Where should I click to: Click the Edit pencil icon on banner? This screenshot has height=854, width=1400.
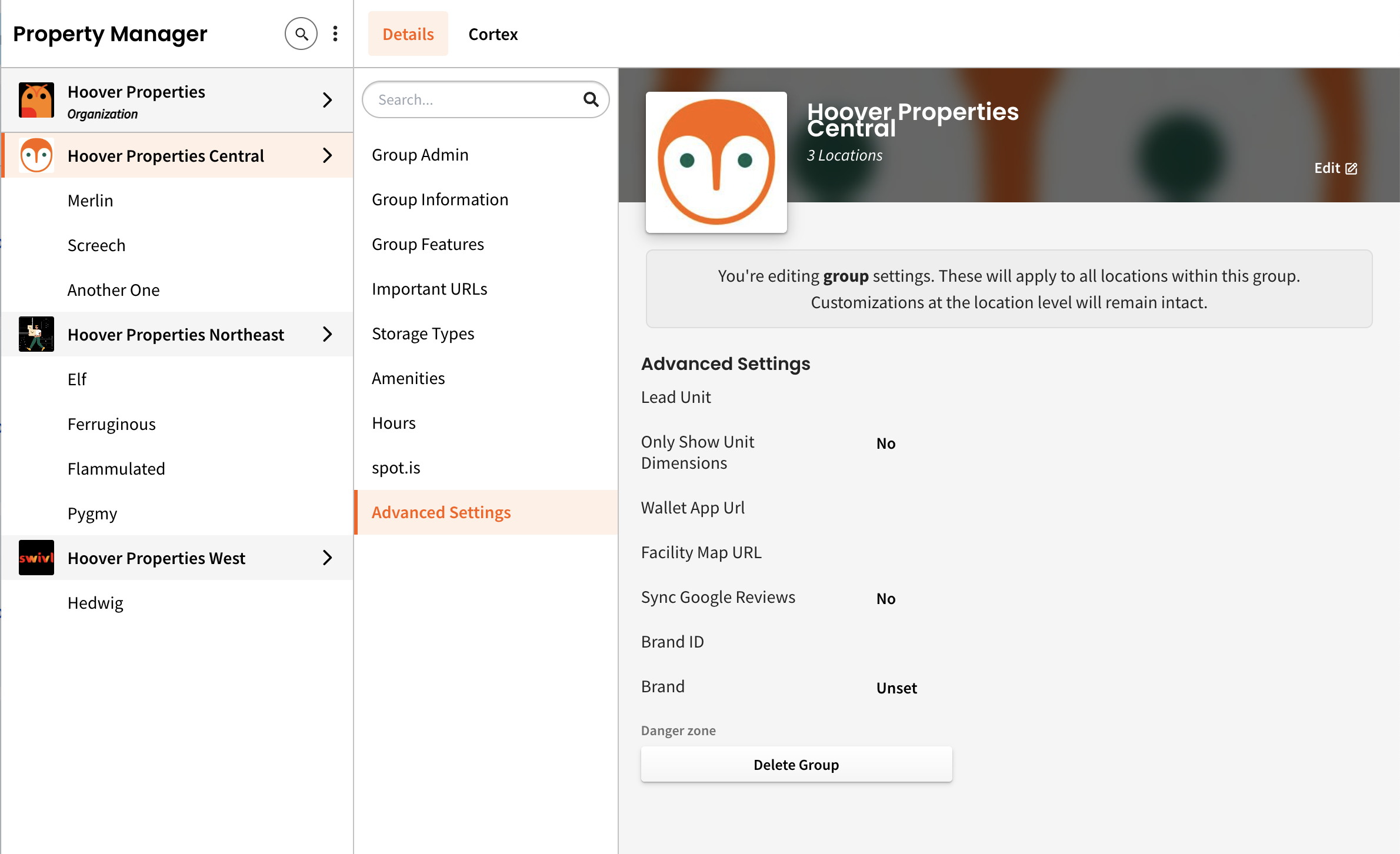pos(1352,169)
